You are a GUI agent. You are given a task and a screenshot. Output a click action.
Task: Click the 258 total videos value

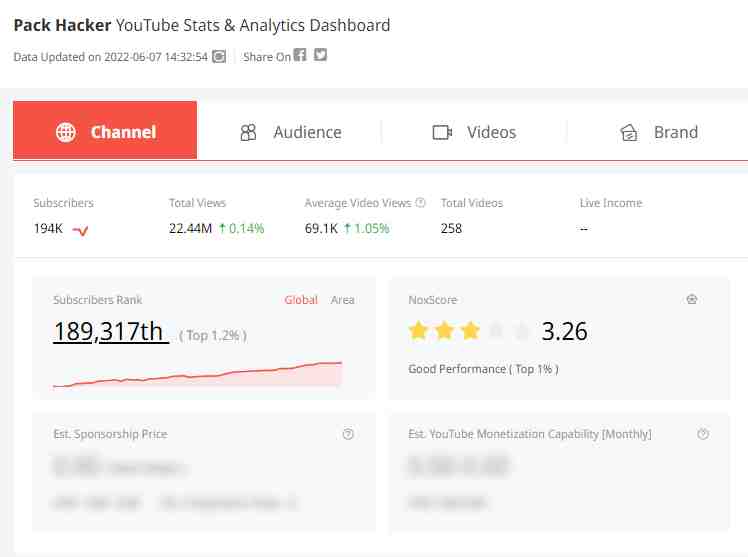[x=451, y=228]
